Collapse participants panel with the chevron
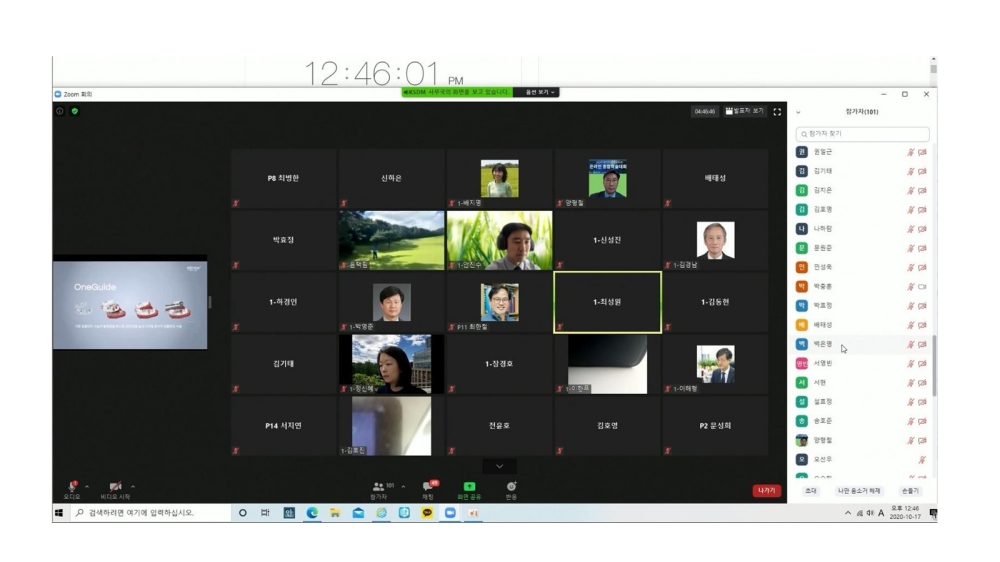 tap(798, 112)
